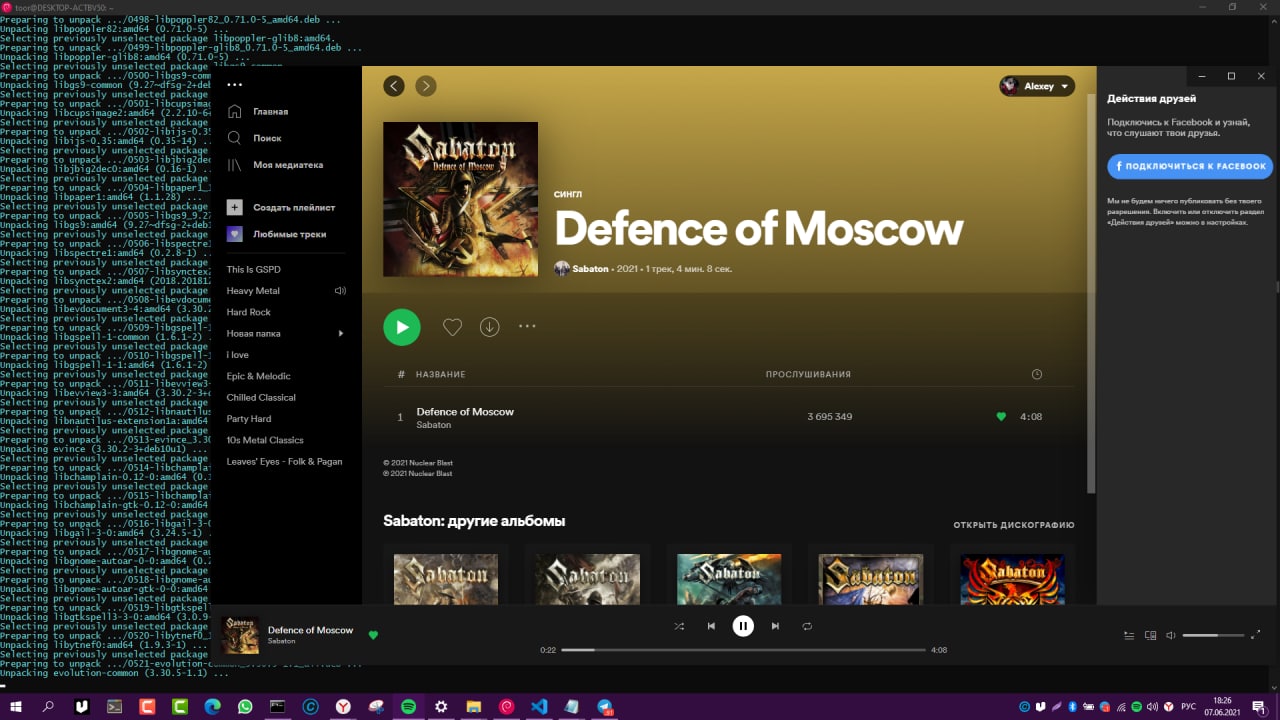Open Windows Settings gear from taskbar
The height and width of the screenshot is (720, 1280).
point(441,706)
